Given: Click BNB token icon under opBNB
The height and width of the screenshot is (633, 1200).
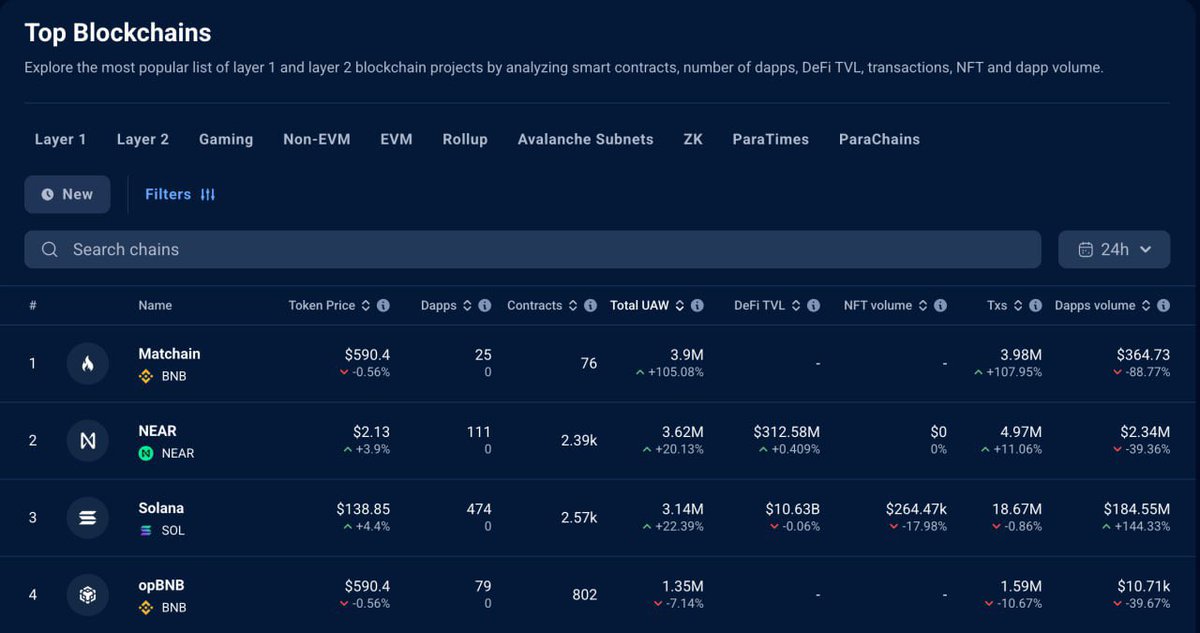Looking at the screenshot, I should pos(146,608).
